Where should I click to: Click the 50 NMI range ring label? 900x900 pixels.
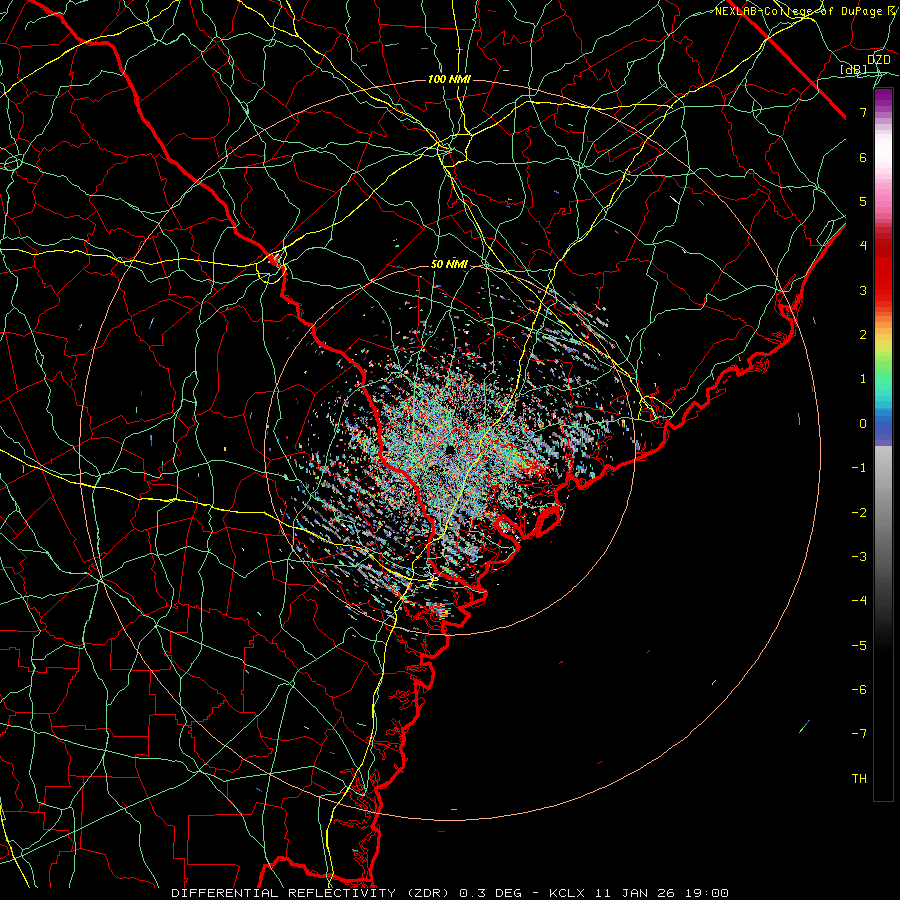(449, 265)
